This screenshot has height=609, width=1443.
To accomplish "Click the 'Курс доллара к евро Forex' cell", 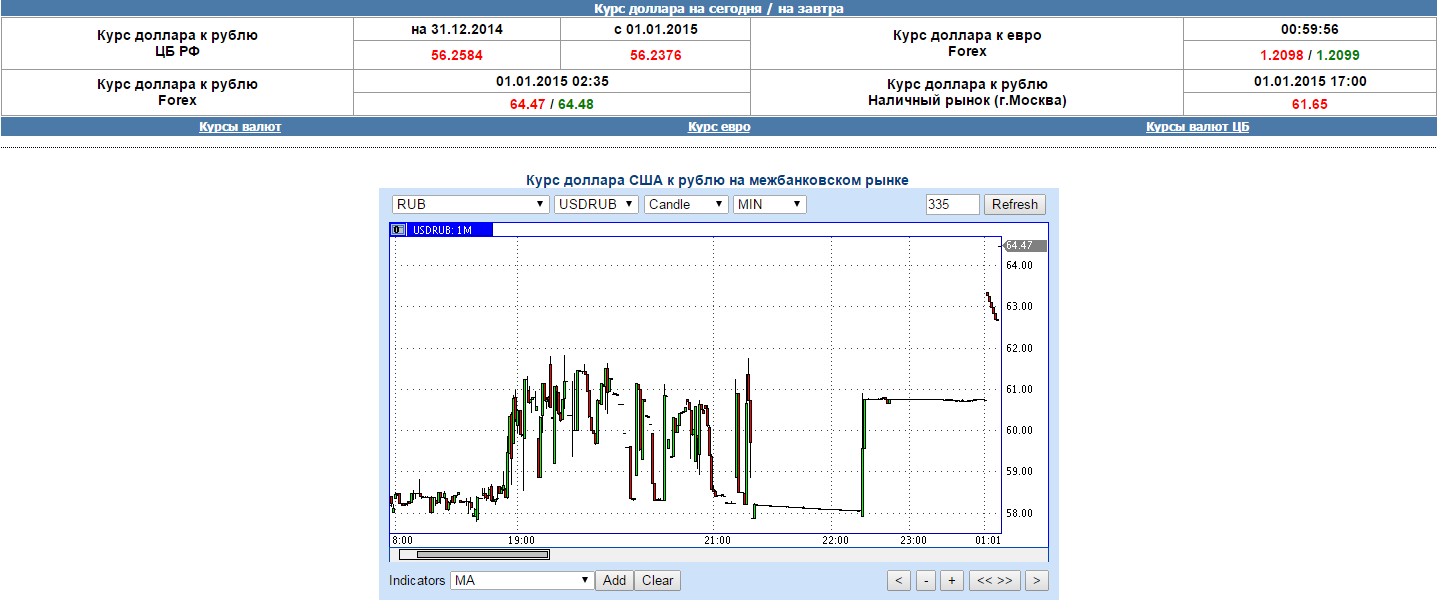I will 967,43.
